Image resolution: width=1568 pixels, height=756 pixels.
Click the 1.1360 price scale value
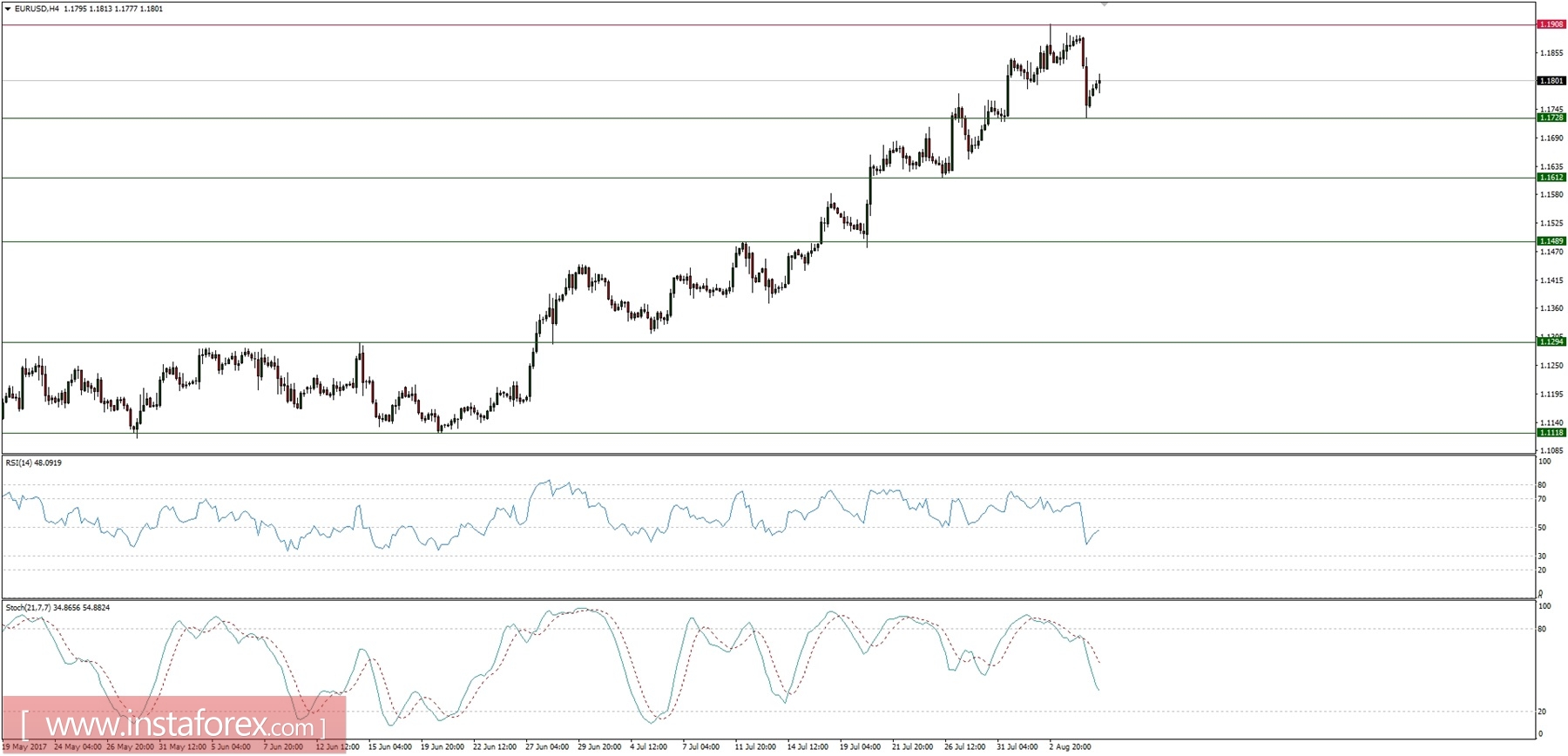click(x=1551, y=308)
